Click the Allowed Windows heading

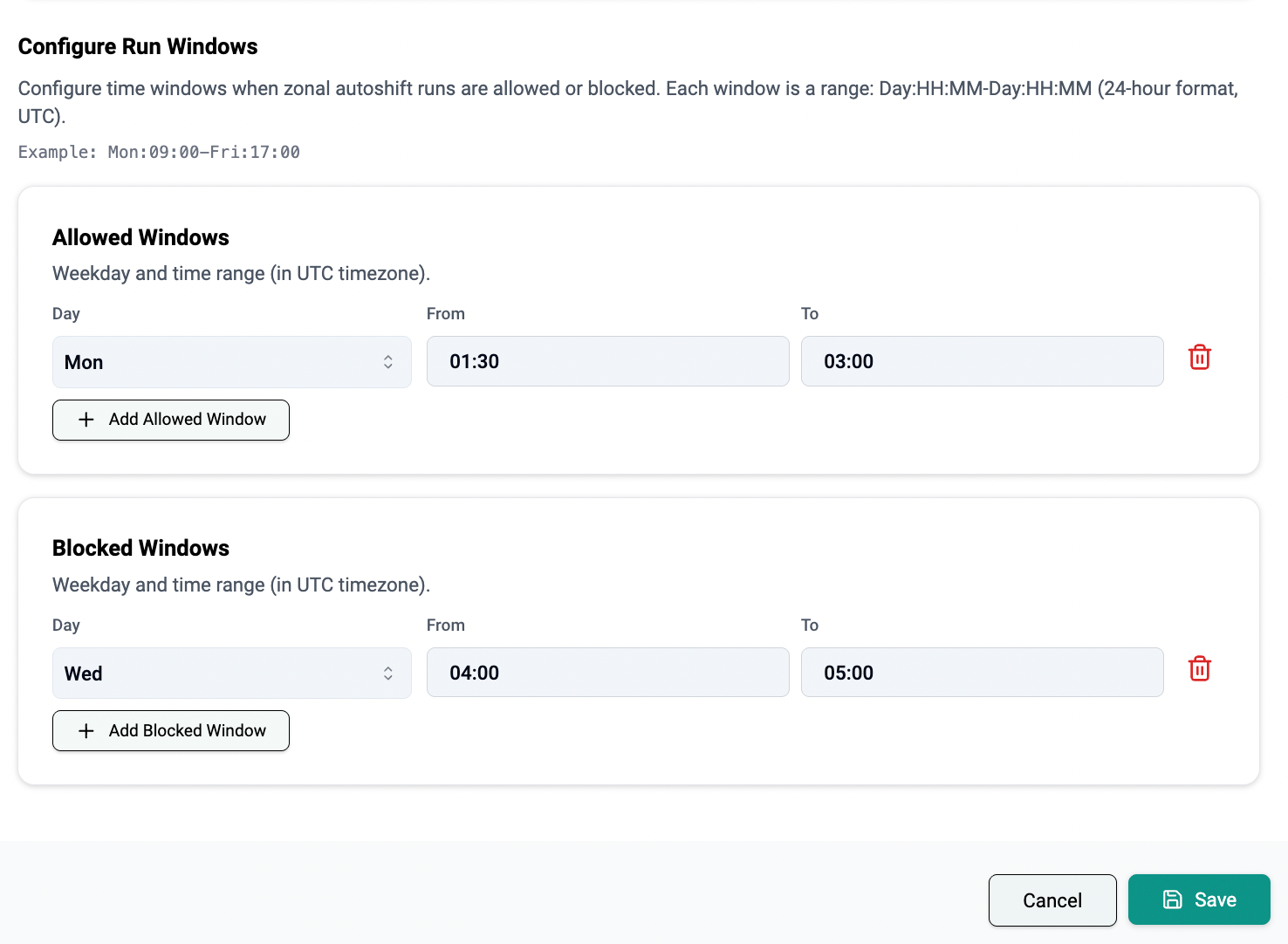(x=140, y=237)
